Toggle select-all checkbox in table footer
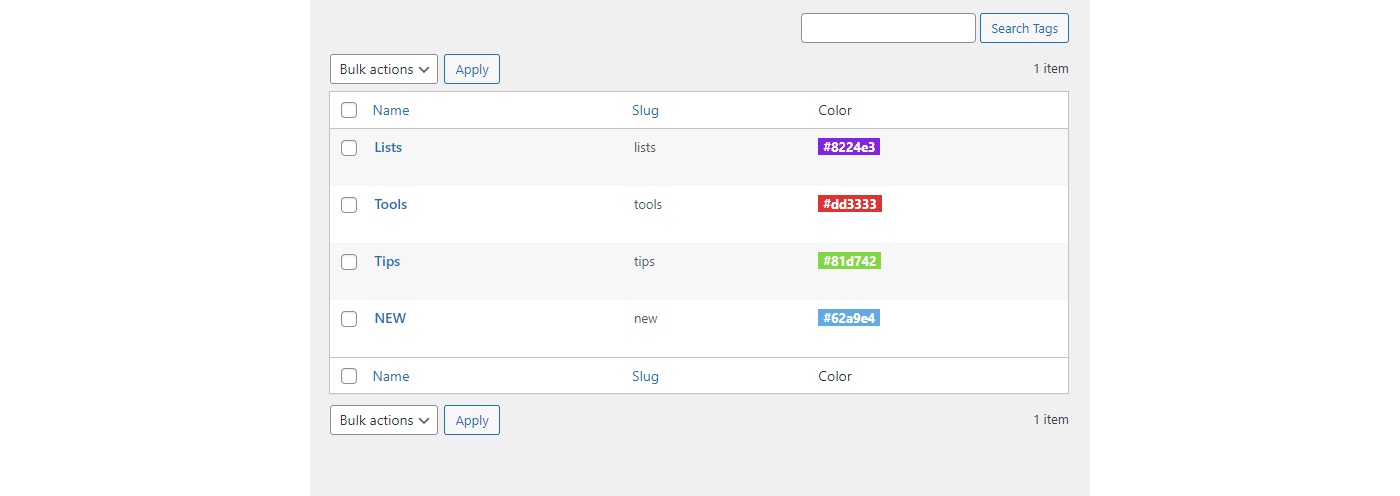This screenshot has width=1400, height=496. pos(349,376)
